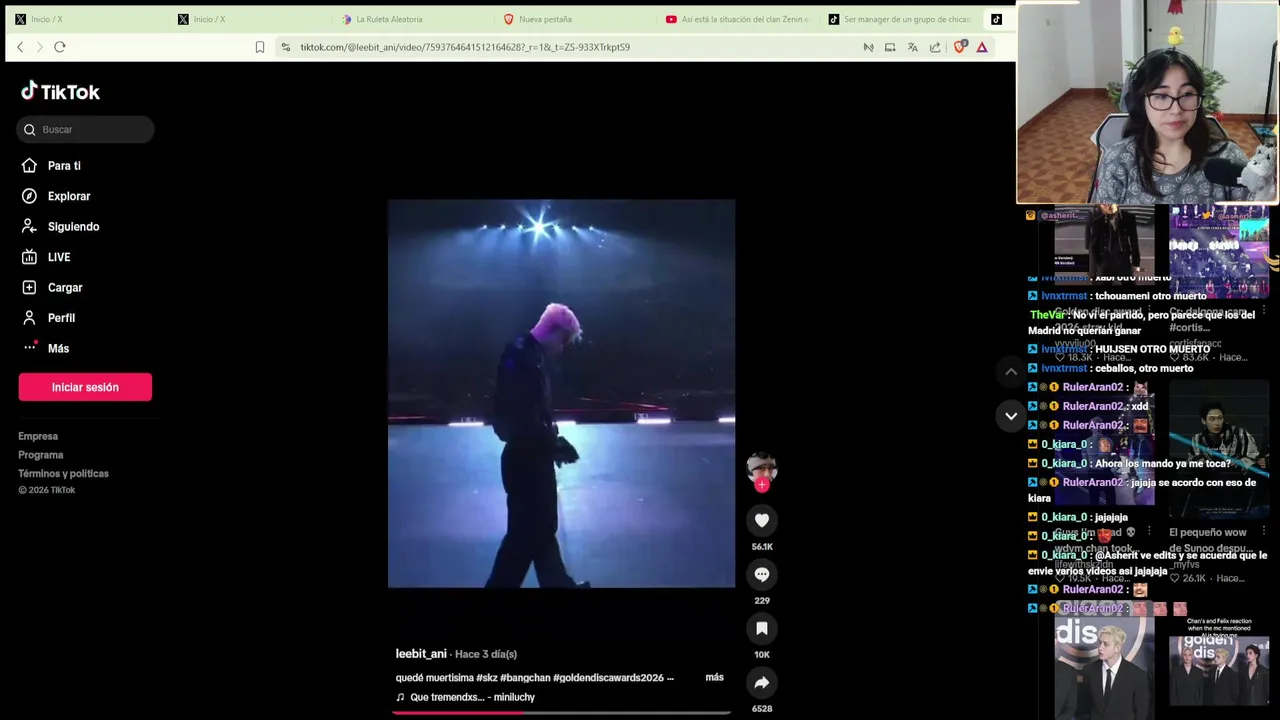Expand the Más menu
Screen dimensions: 1280x720
click(58, 349)
